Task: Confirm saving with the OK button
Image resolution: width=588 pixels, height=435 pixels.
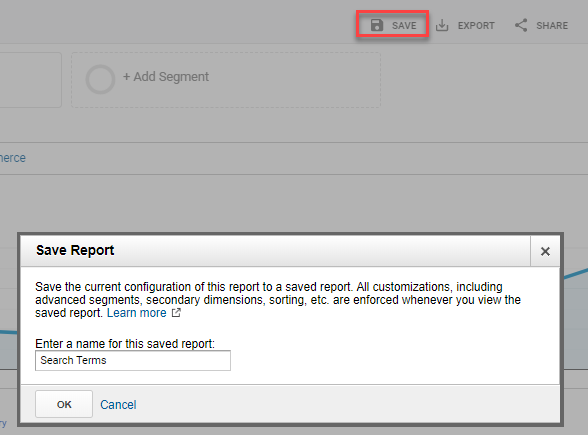Action: [64, 404]
